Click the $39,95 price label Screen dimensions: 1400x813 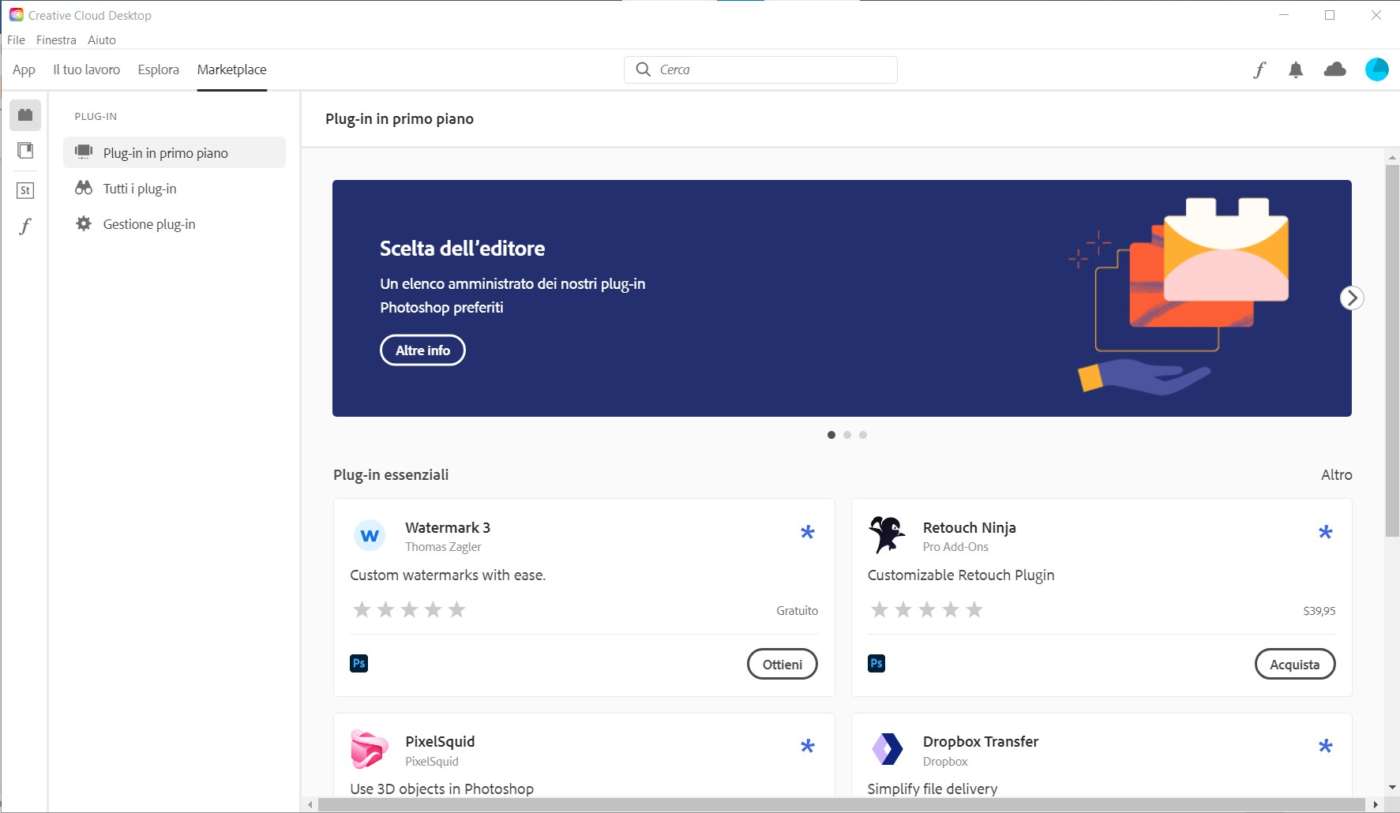pyautogui.click(x=1319, y=611)
